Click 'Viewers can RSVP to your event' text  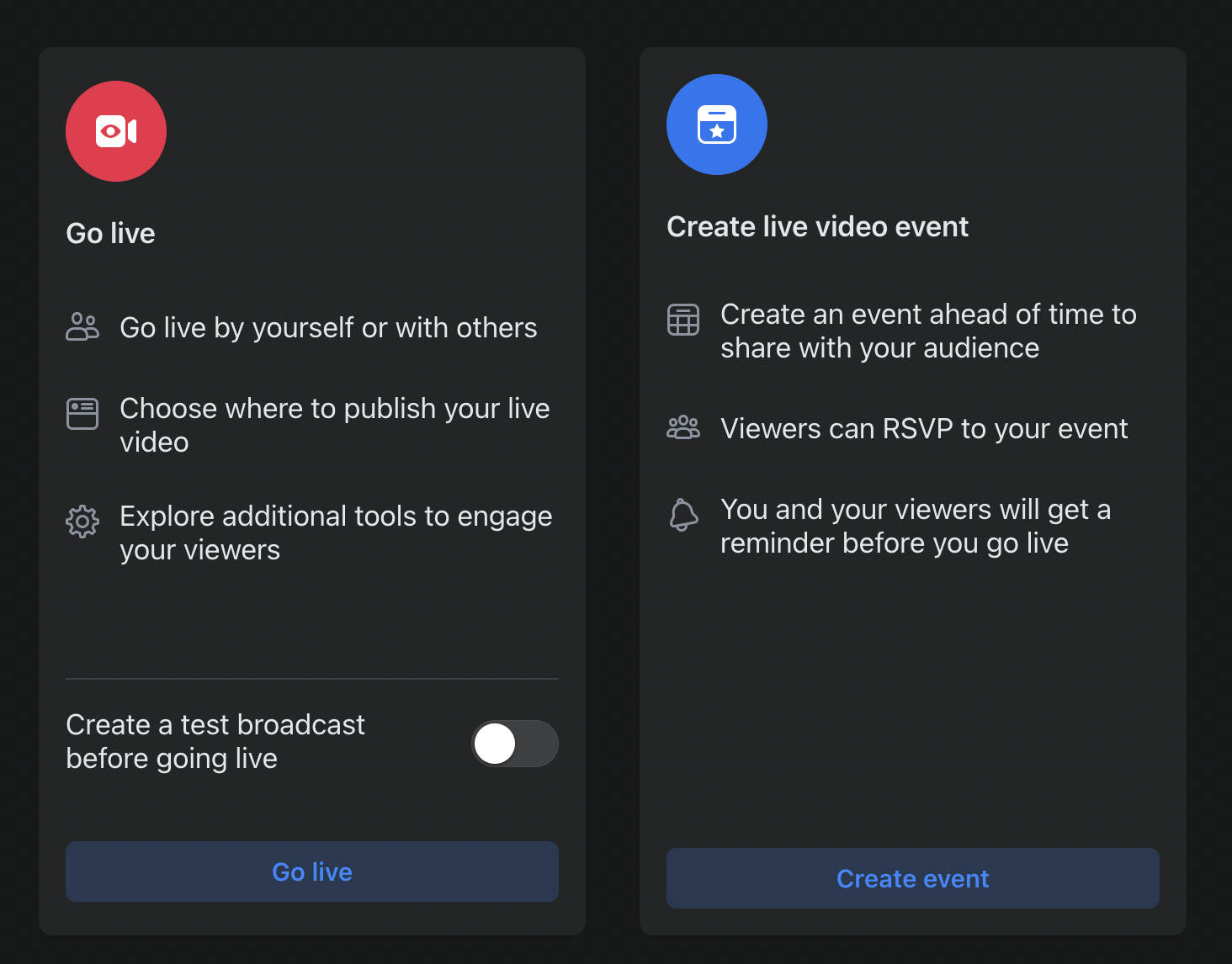(924, 428)
